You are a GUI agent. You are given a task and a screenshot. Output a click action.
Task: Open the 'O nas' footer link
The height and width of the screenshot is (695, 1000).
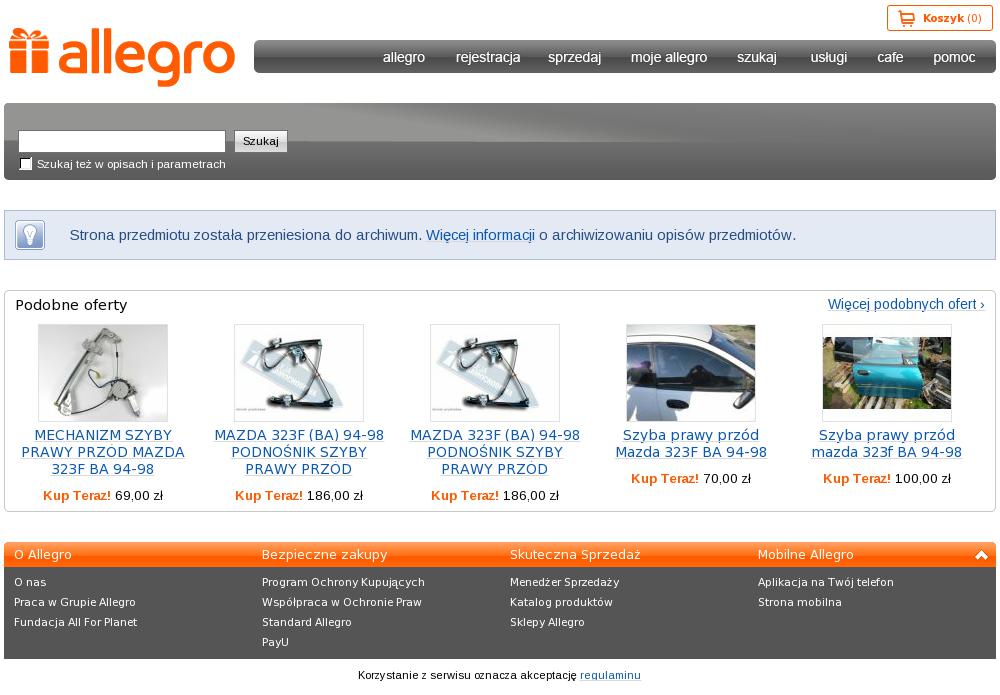click(30, 582)
